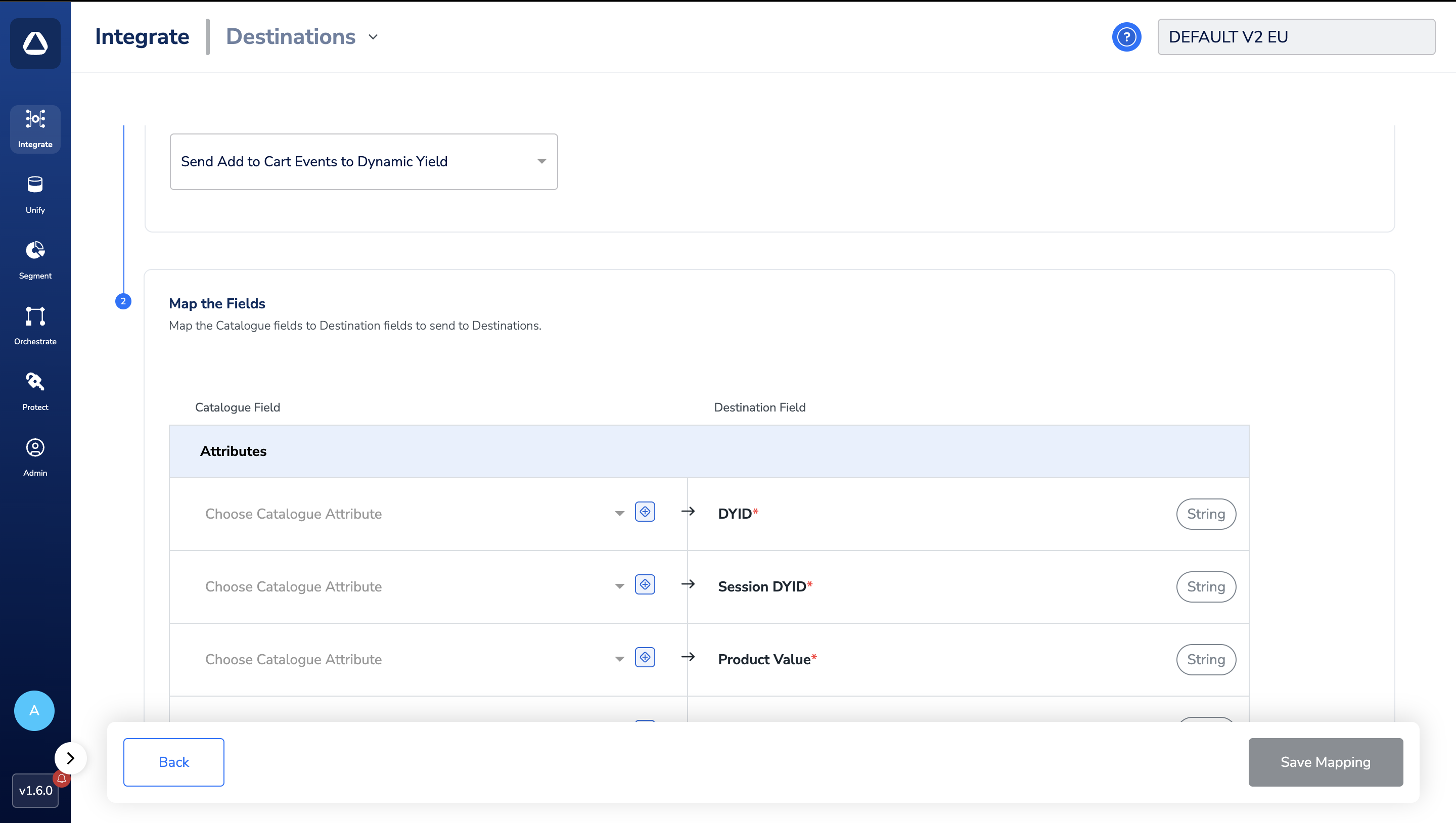Click the custom value icon for Product Value
Viewport: 1456px width, 823px height.
[645, 657]
